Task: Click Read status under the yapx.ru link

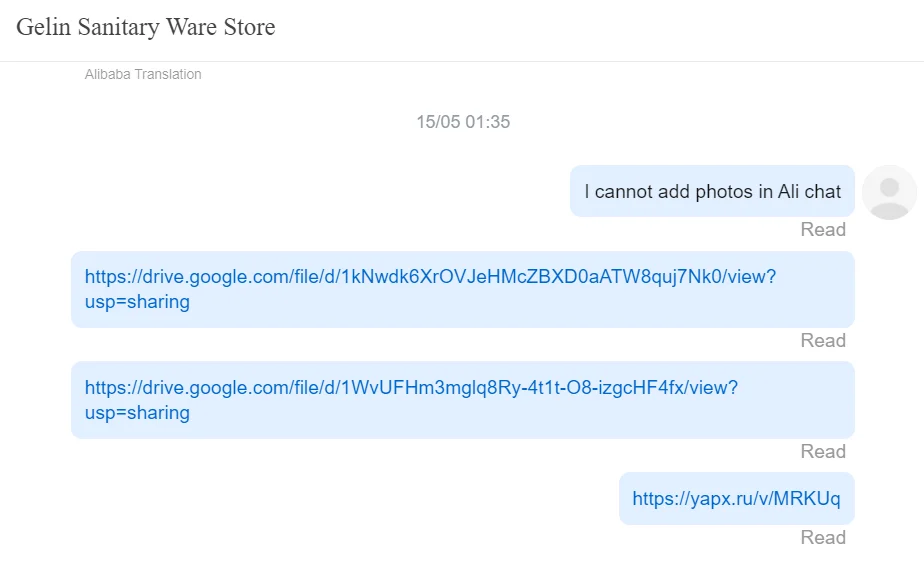Action: pyautogui.click(x=823, y=538)
